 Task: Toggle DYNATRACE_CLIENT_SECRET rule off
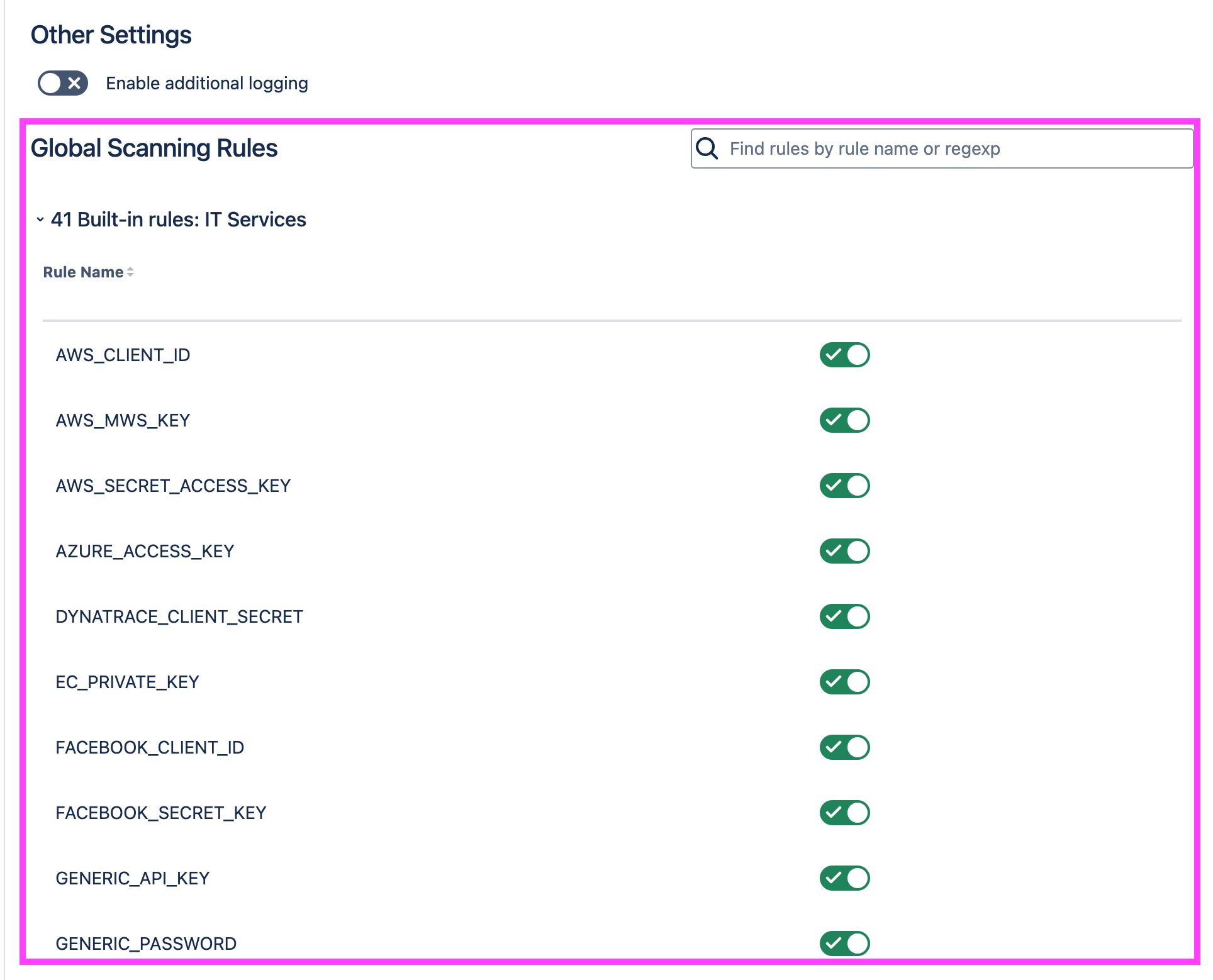tap(844, 616)
